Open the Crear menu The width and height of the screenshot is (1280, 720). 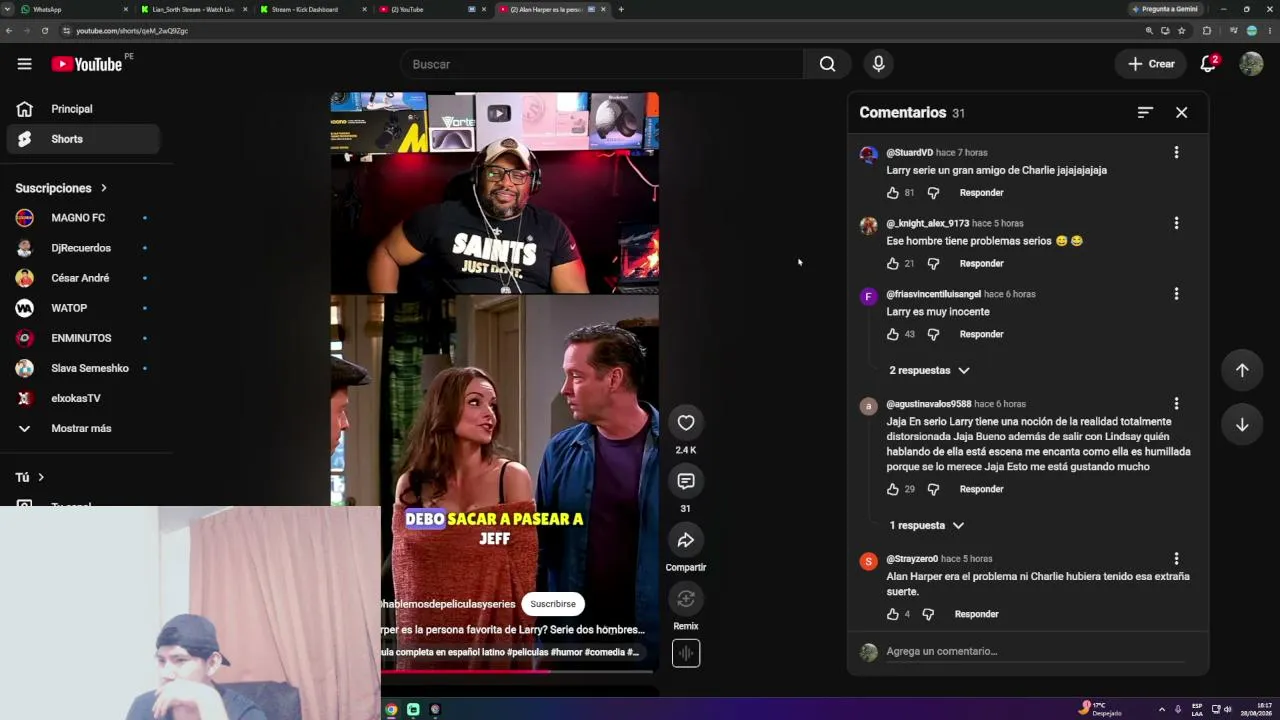click(x=1151, y=64)
